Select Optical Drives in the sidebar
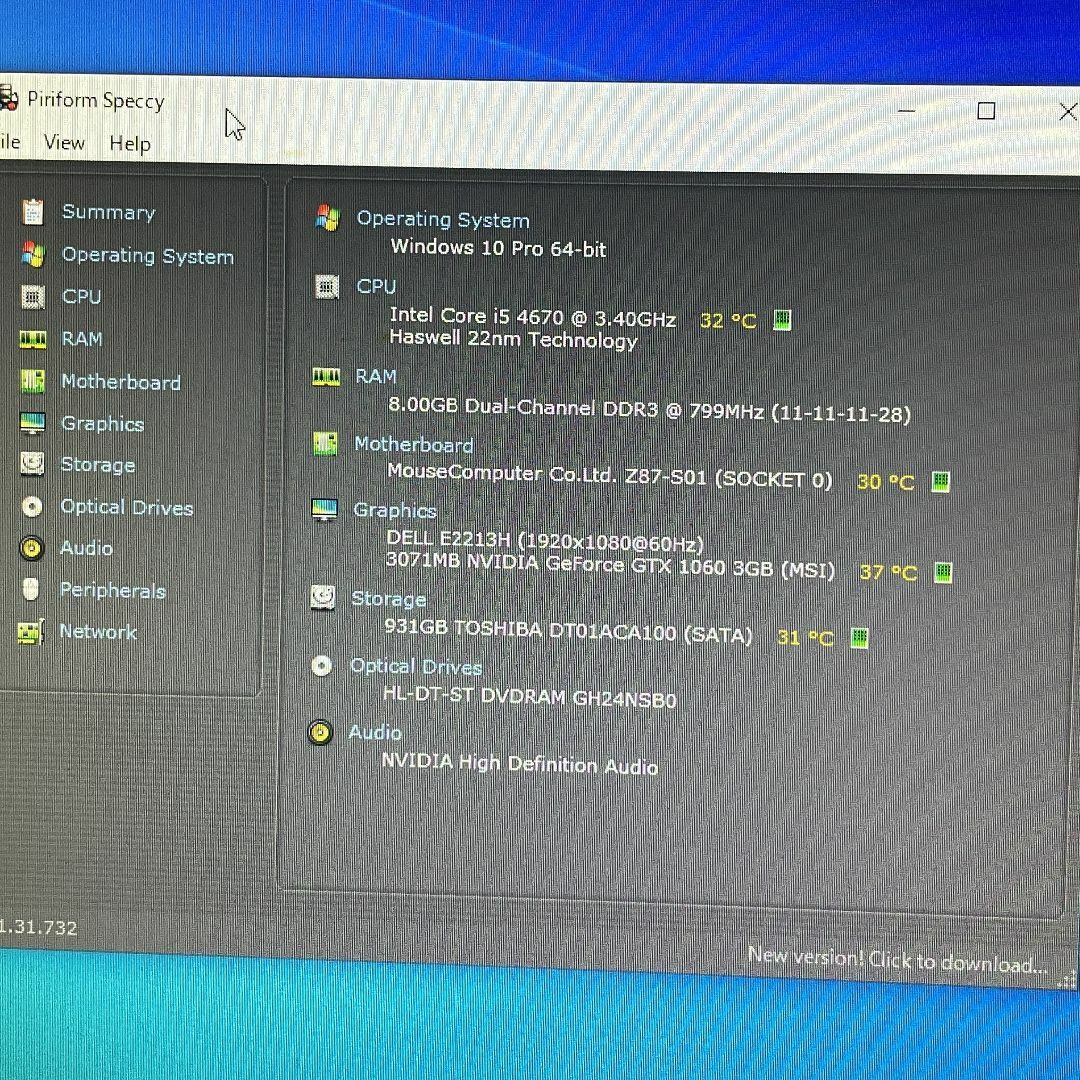The image size is (1080, 1080). coord(127,508)
